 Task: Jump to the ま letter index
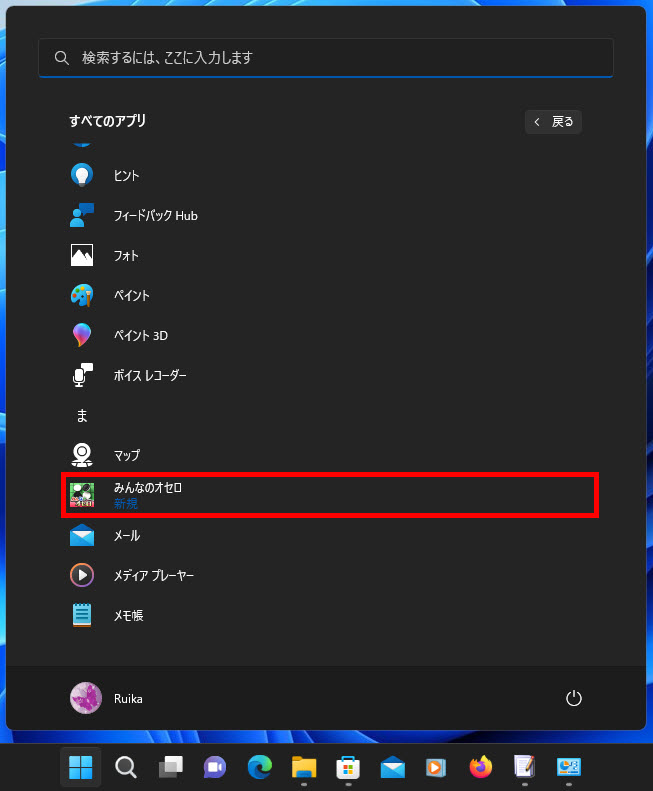coord(82,415)
